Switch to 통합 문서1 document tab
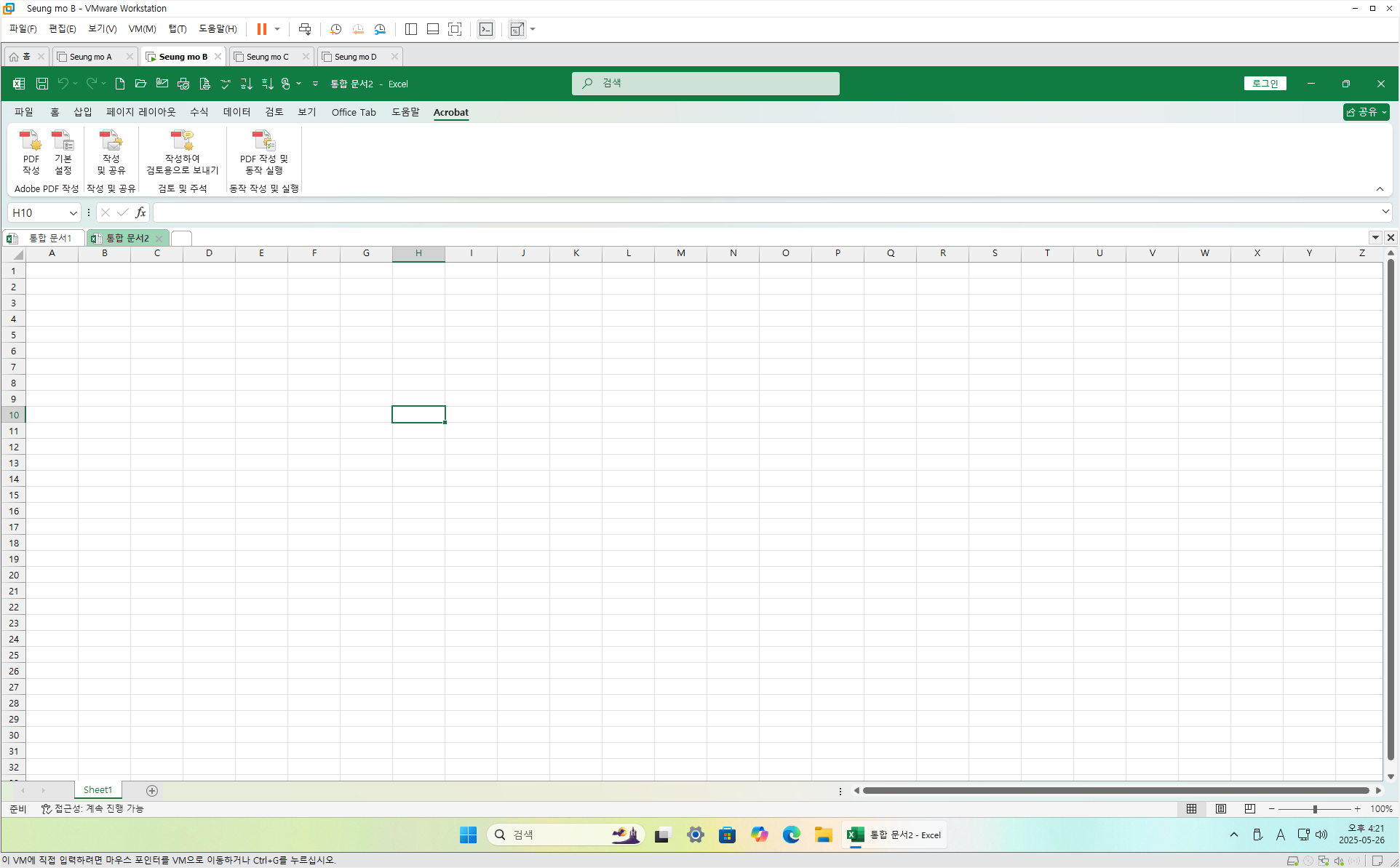This screenshot has width=1400, height=868. 49,238
